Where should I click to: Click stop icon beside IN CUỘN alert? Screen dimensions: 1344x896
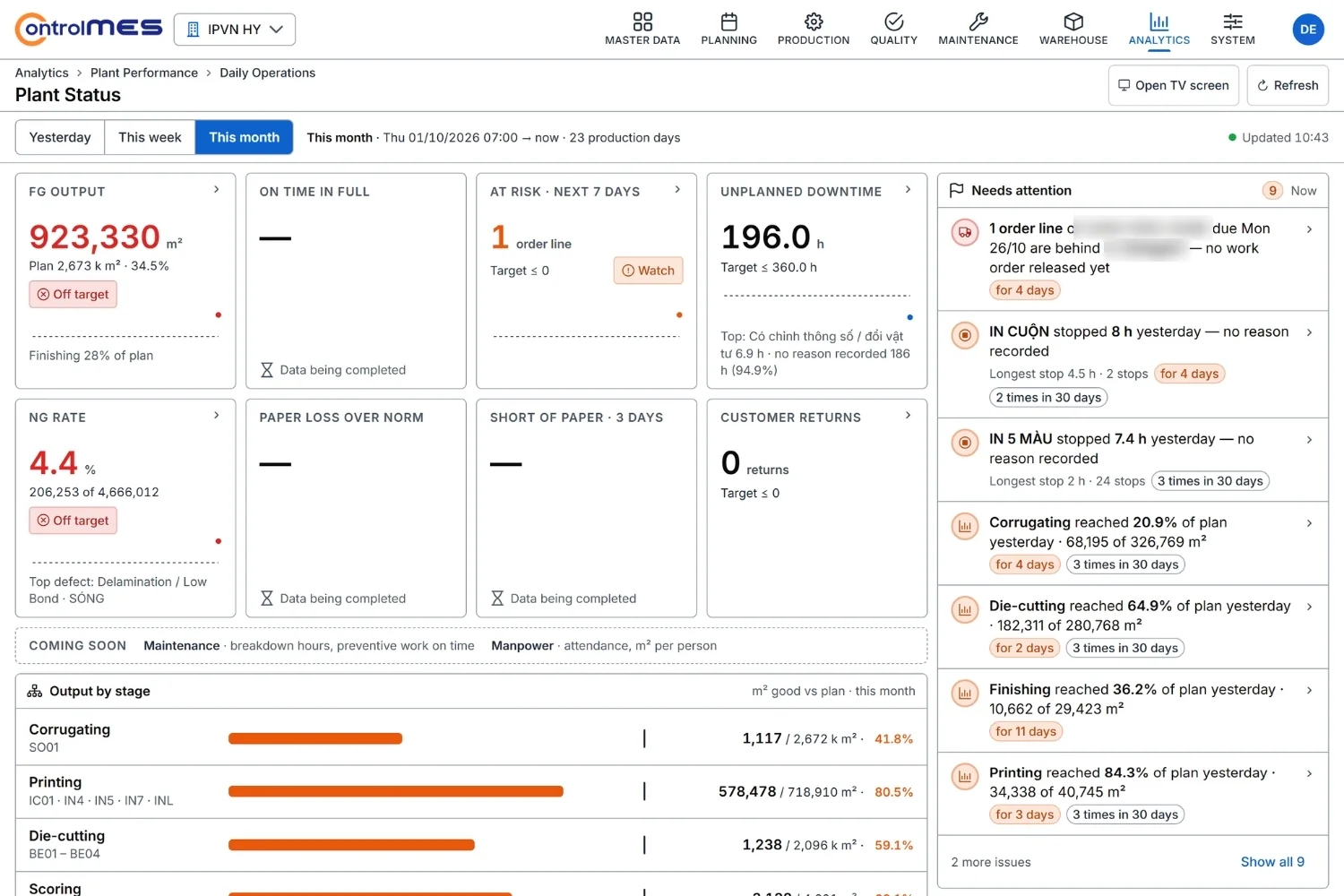(965, 335)
